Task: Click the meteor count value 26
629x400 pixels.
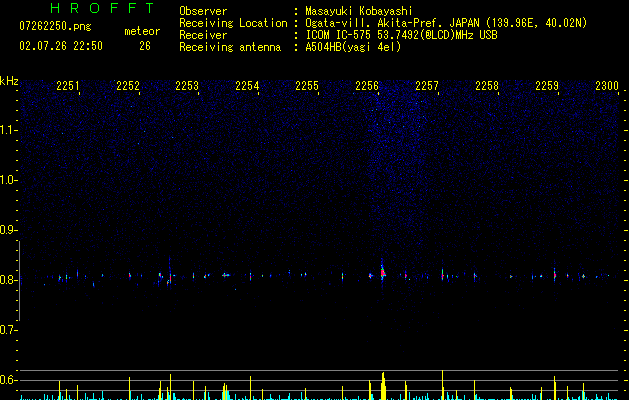Action: [145, 46]
